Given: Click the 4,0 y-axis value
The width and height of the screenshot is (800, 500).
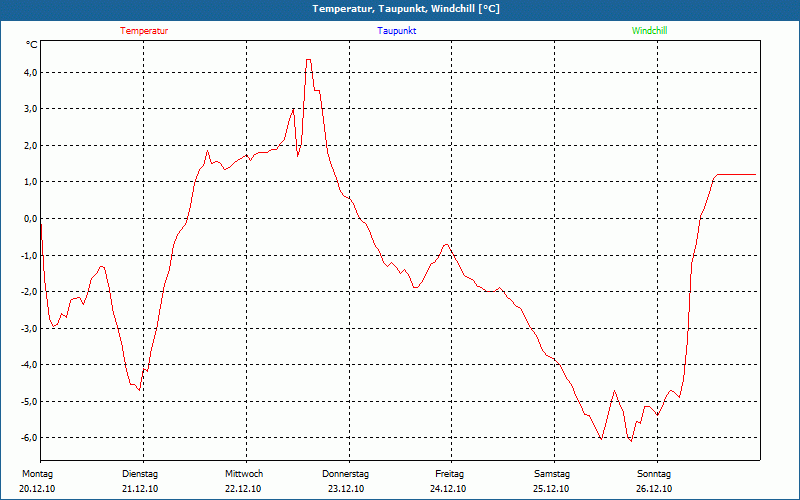Looking at the screenshot, I should click(x=30, y=72).
